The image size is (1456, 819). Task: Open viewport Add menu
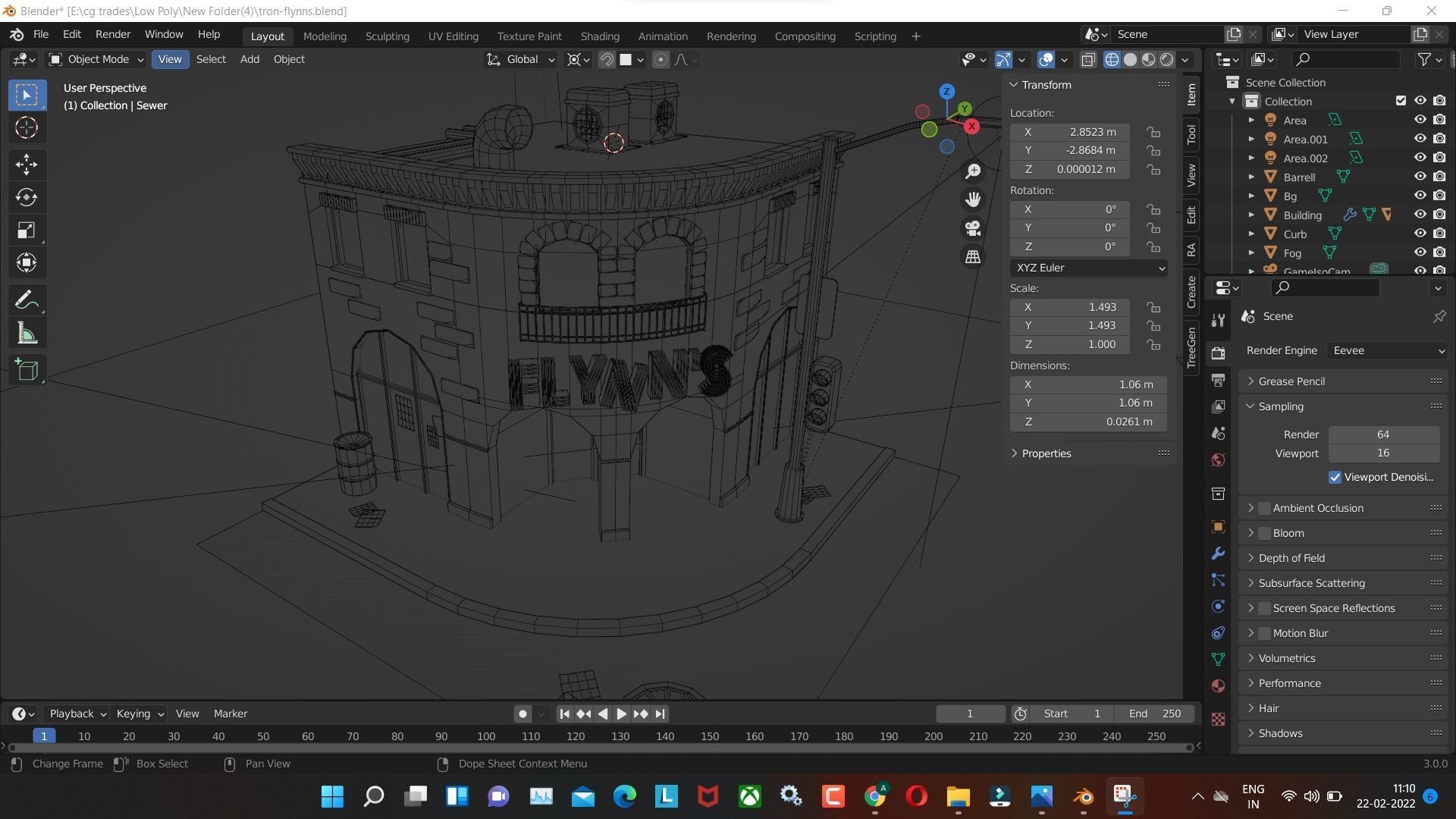coord(249,59)
